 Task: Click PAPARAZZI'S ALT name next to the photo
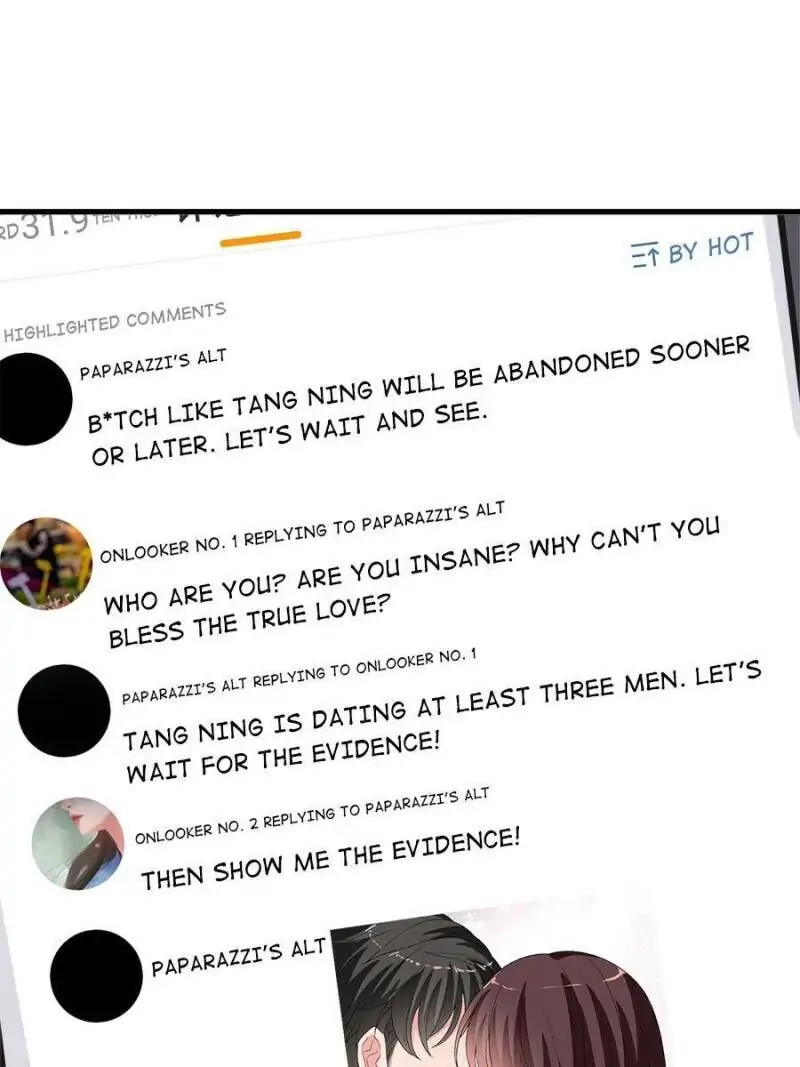(239, 957)
